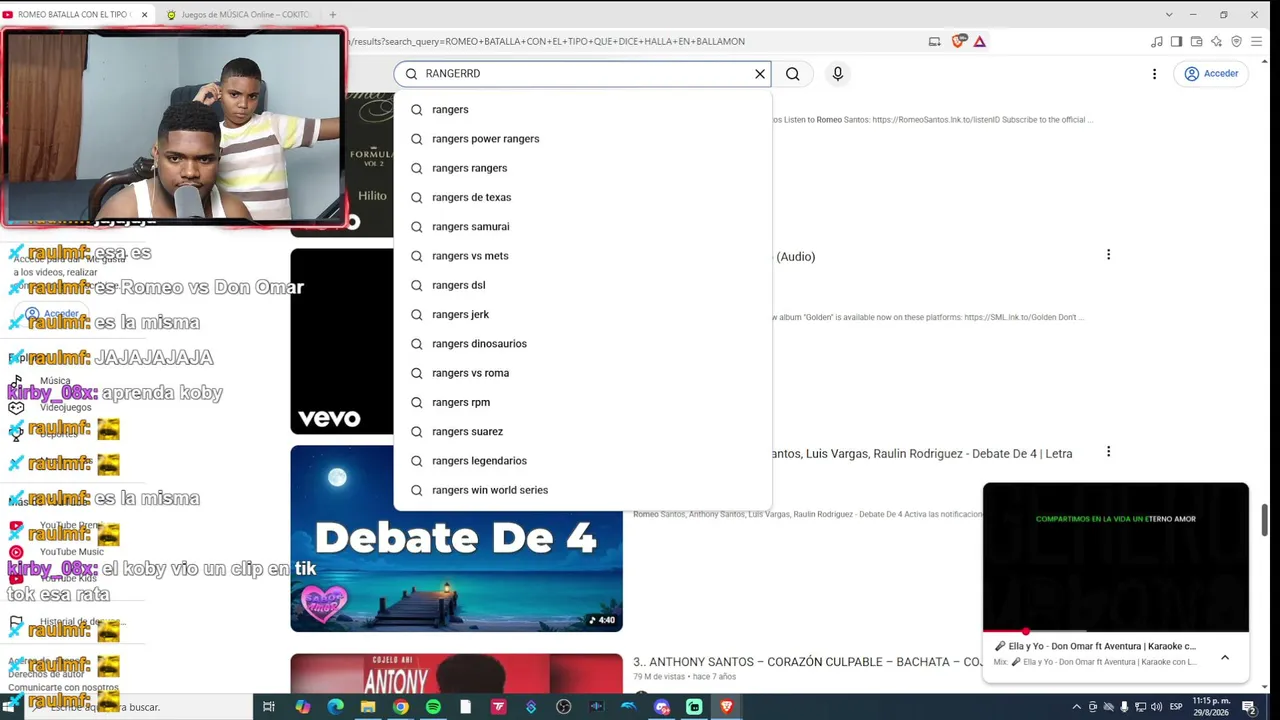This screenshot has height=720, width=1280.
Task: Choose "rangers dinosaurios" suggestion
Action: coord(583,343)
